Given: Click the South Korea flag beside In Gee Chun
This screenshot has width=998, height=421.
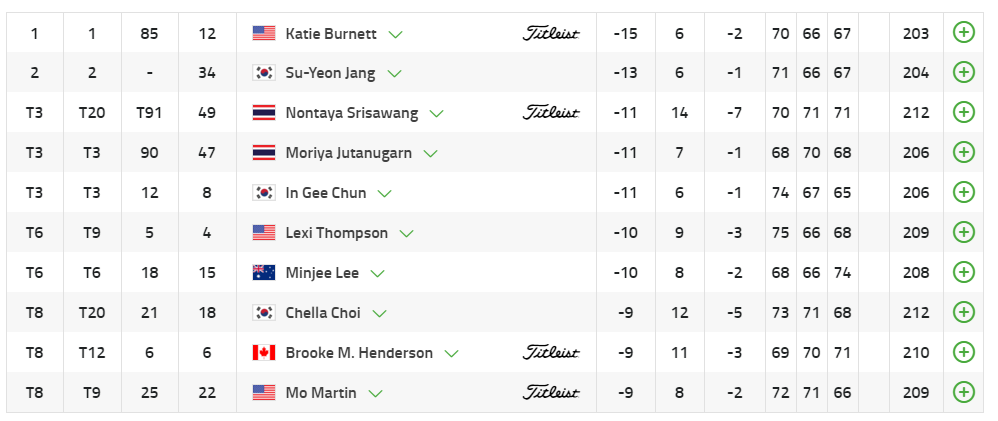Looking at the screenshot, I should tap(264, 193).
